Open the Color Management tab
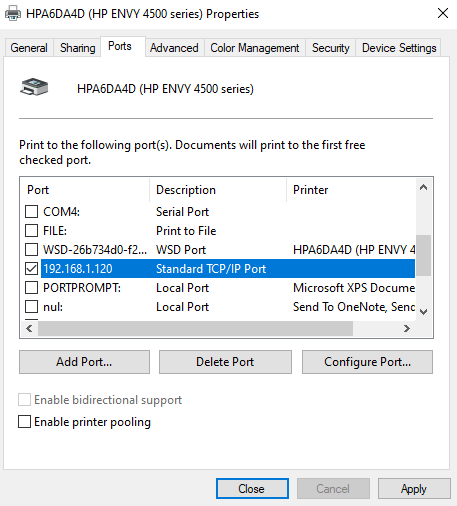The image size is (457, 506). click(254, 48)
